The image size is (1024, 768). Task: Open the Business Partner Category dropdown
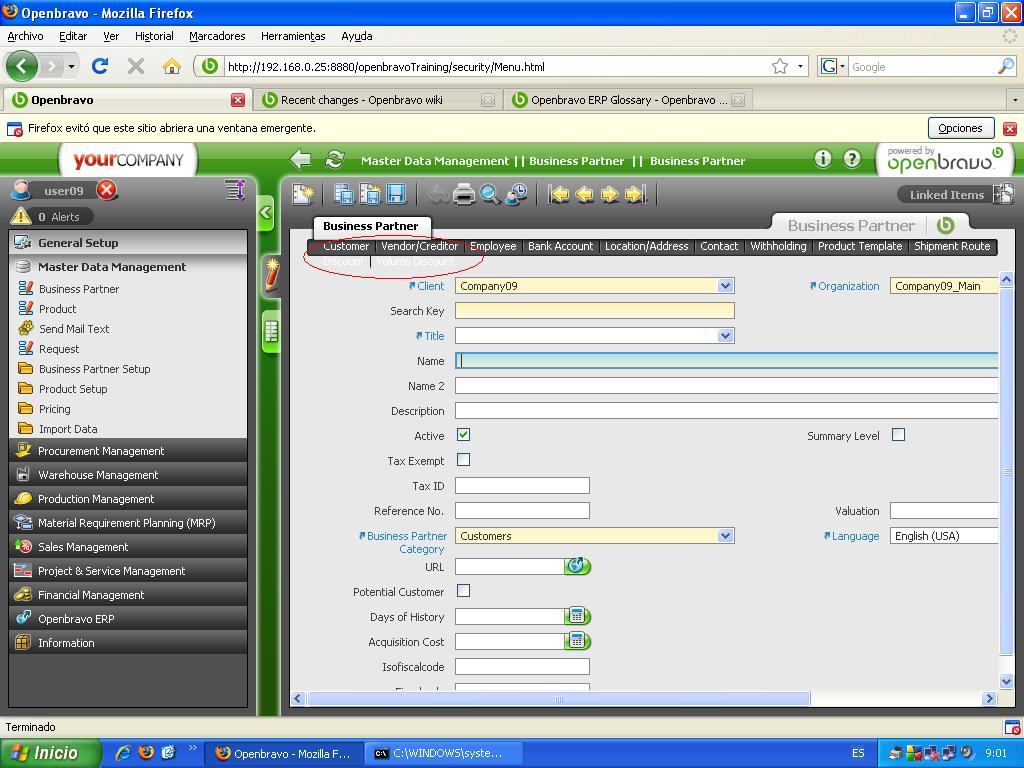[725, 536]
